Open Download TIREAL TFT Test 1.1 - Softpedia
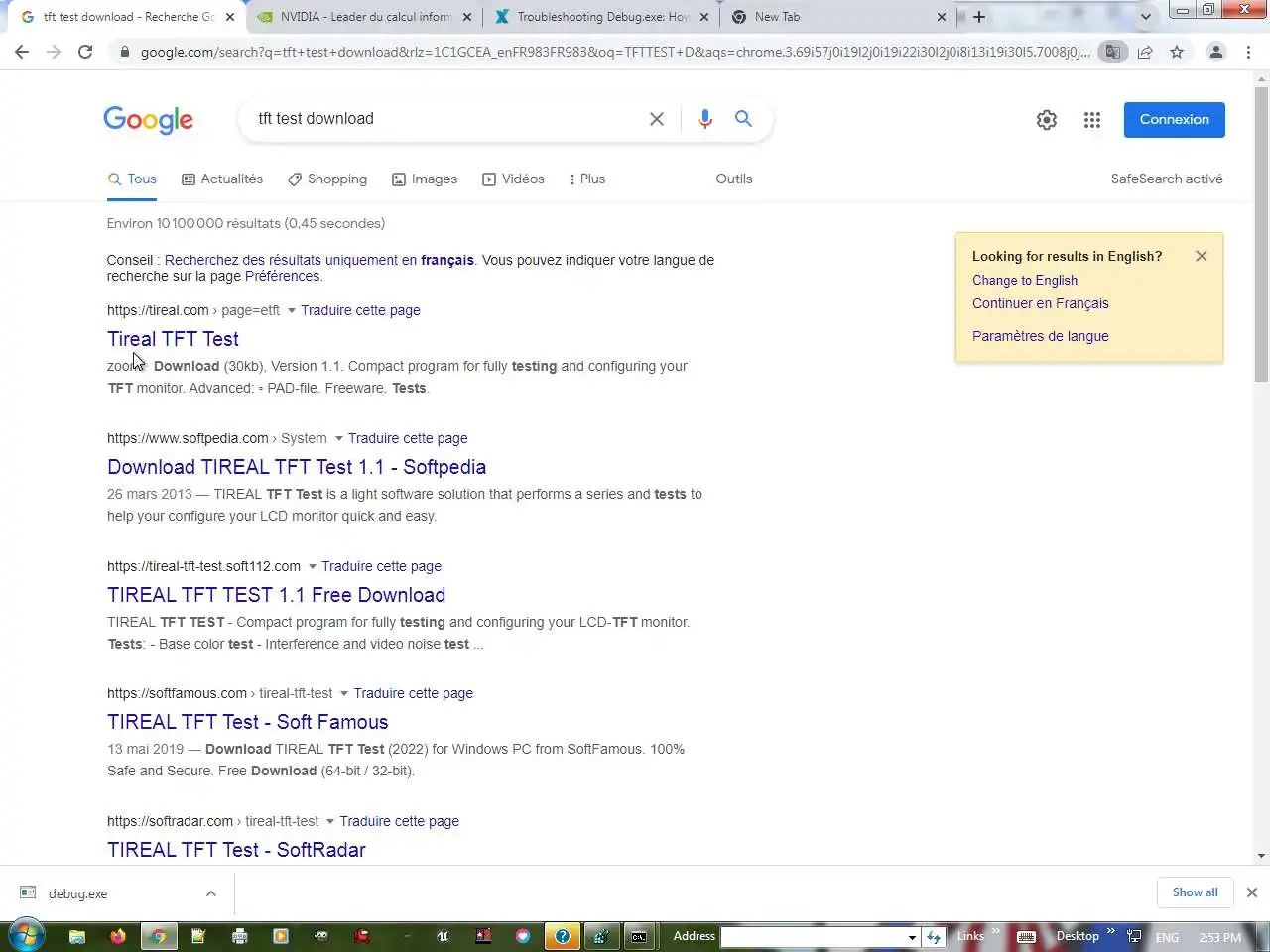 click(x=297, y=467)
